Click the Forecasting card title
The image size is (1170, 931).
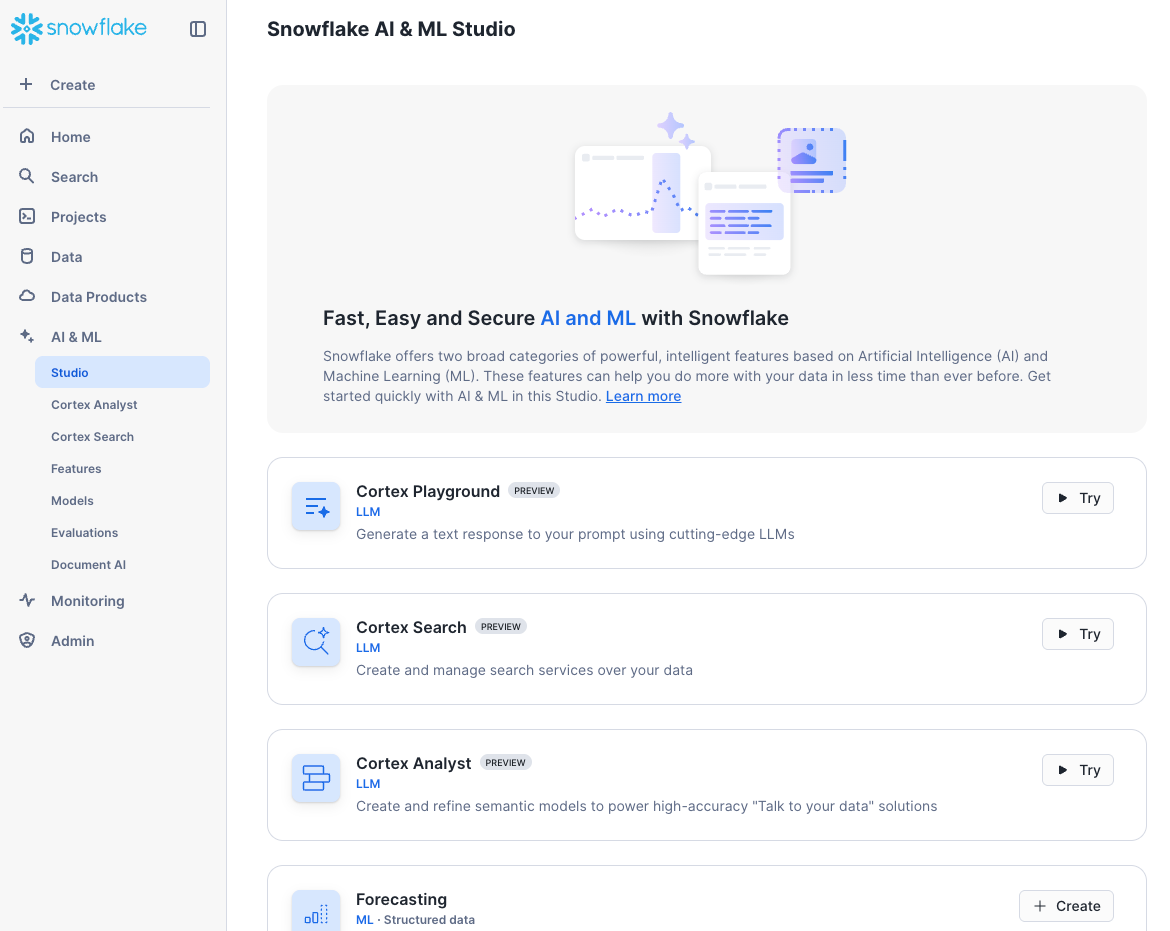pyautogui.click(x=401, y=899)
